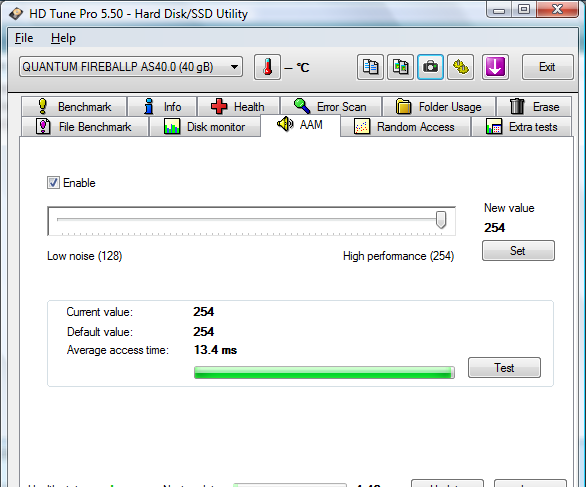
Task: Select the AAM tab
Action: tap(300, 124)
